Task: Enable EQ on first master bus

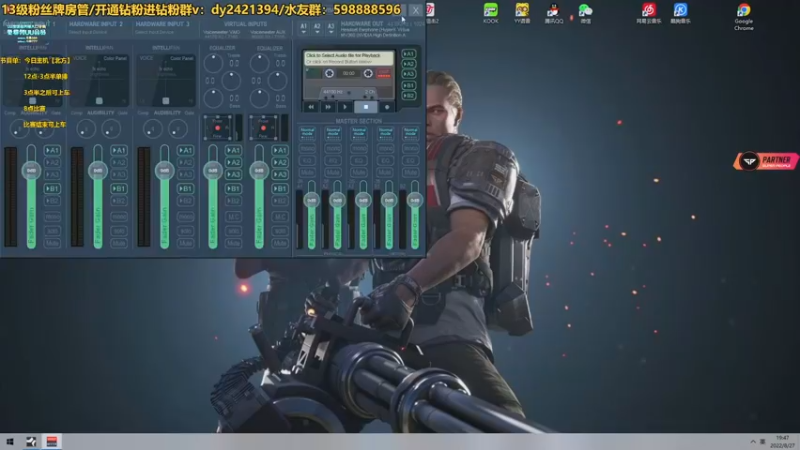Action: click(307, 161)
